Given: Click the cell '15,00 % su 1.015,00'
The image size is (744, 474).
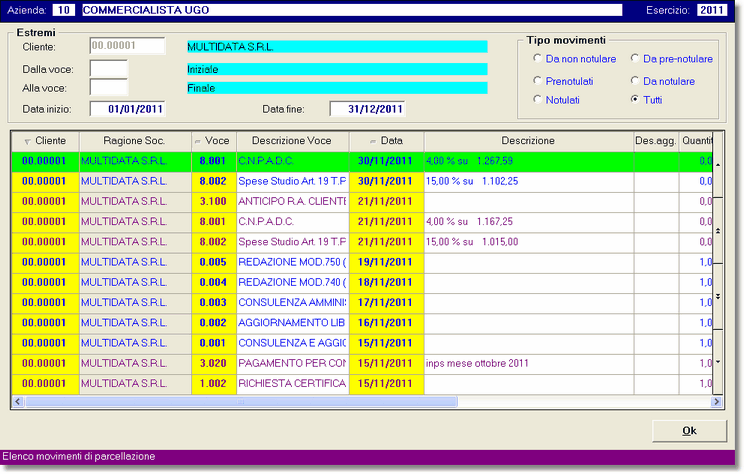Looking at the screenshot, I should coord(529,242).
